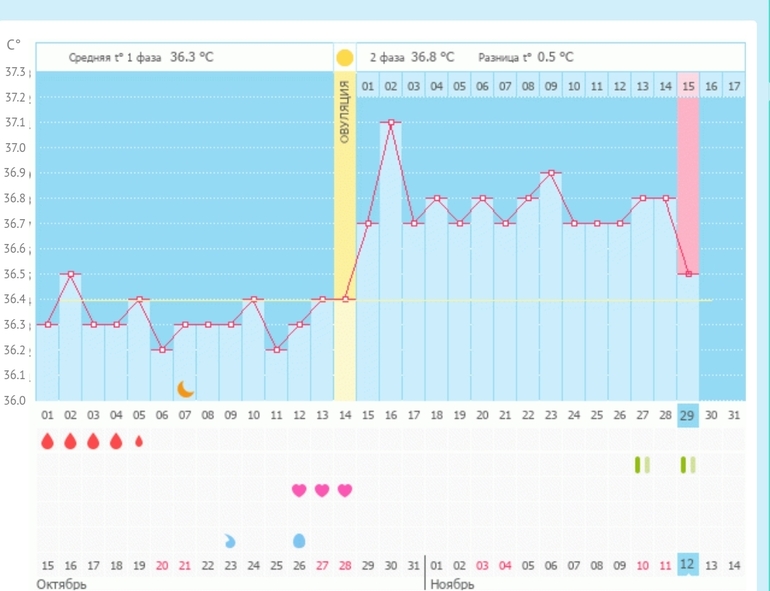This screenshot has width=770, height=591.
Task: Click the 36.5 point in the pink column
Action: pyautogui.click(x=688, y=273)
